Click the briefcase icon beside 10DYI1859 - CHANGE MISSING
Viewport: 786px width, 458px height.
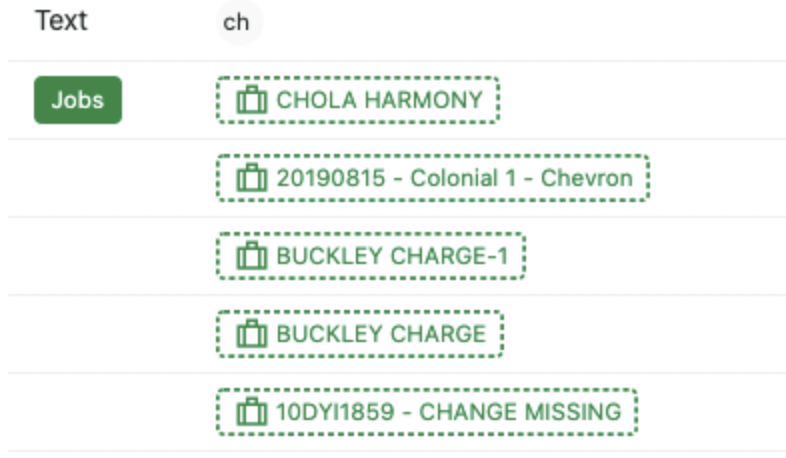click(x=252, y=411)
